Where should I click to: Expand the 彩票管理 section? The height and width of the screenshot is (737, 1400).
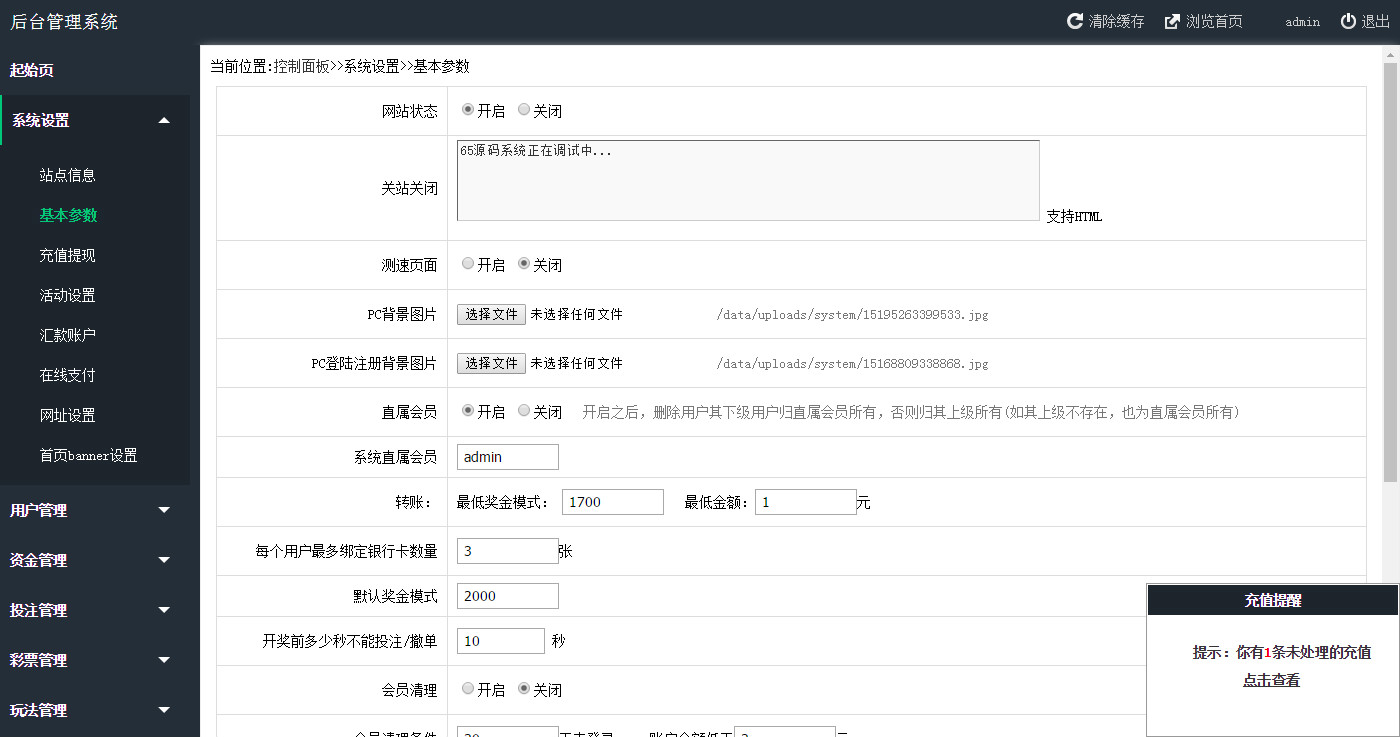(x=164, y=660)
